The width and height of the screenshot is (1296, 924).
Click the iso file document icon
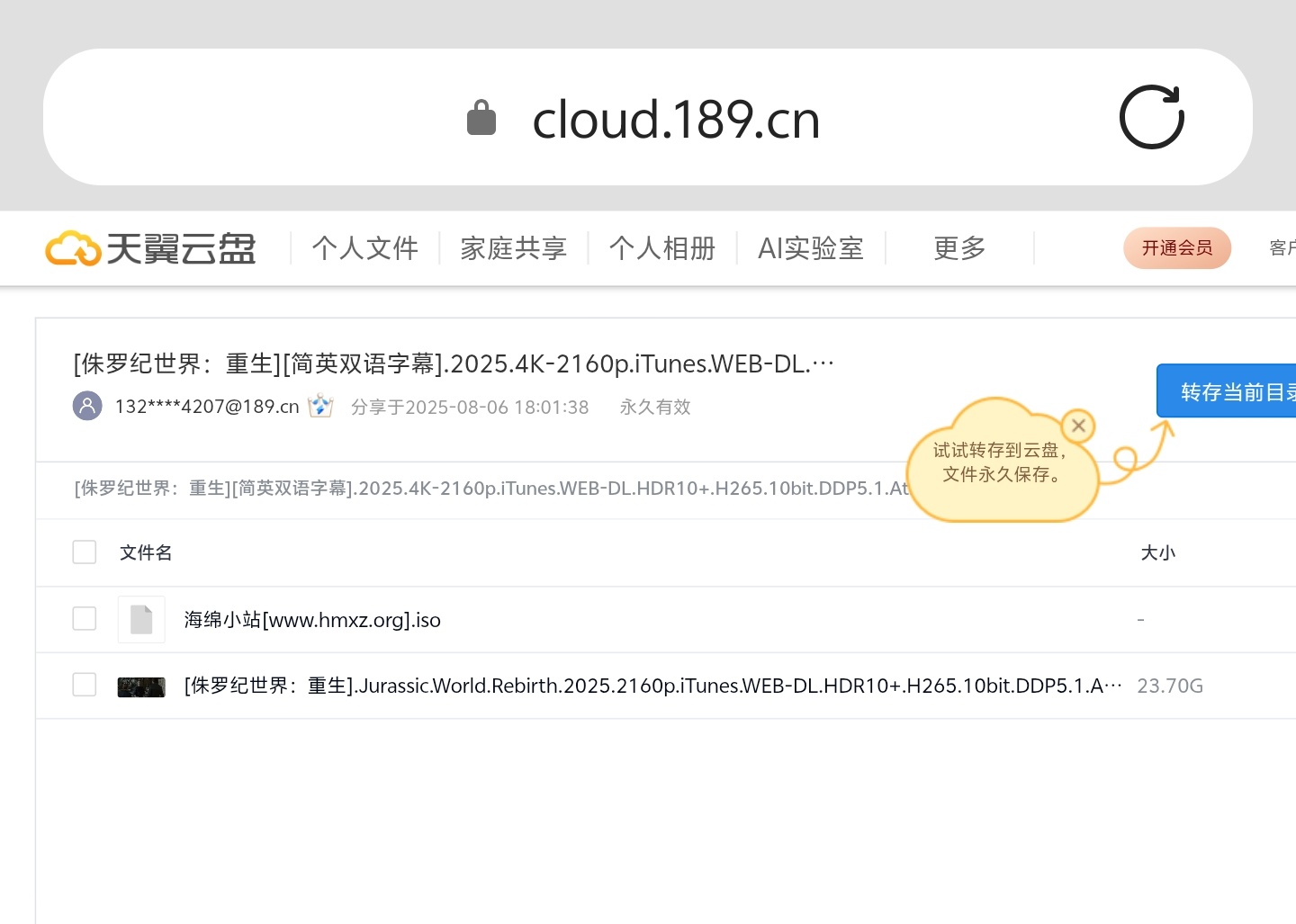[x=141, y=619]
